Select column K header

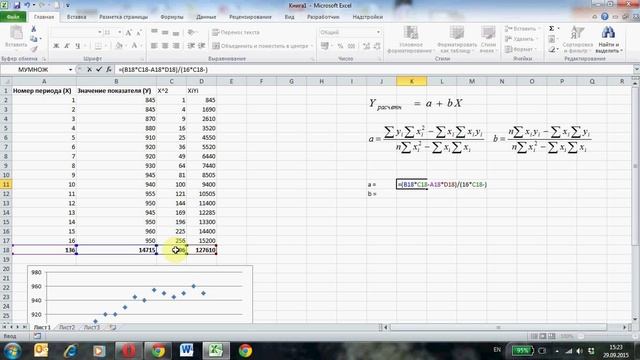point(411,81)
